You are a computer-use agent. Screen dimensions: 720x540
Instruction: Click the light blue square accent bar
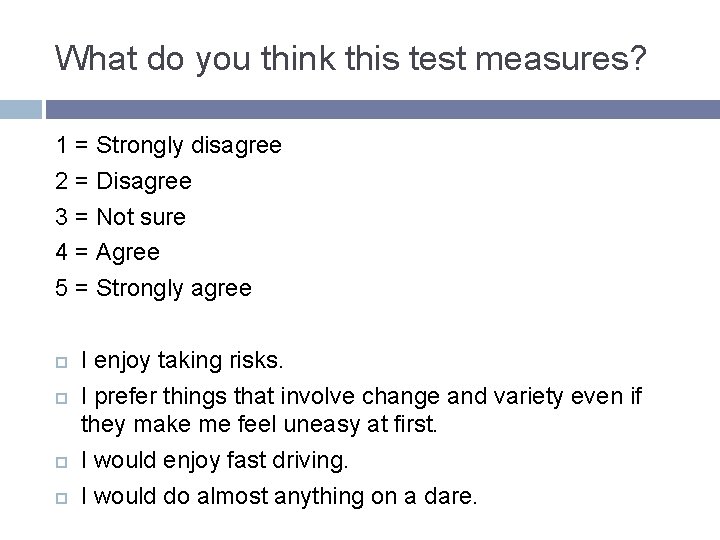click(x=21, y=110)
